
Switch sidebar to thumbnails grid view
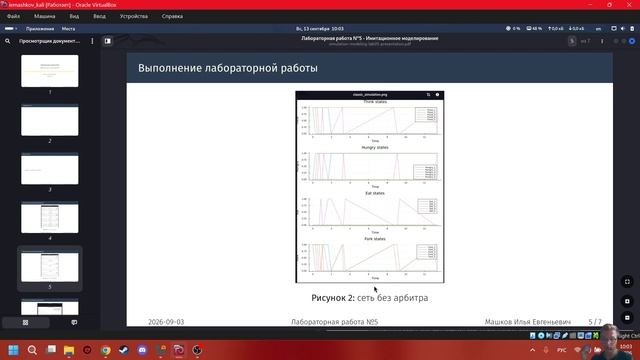[x=26, y=322]
